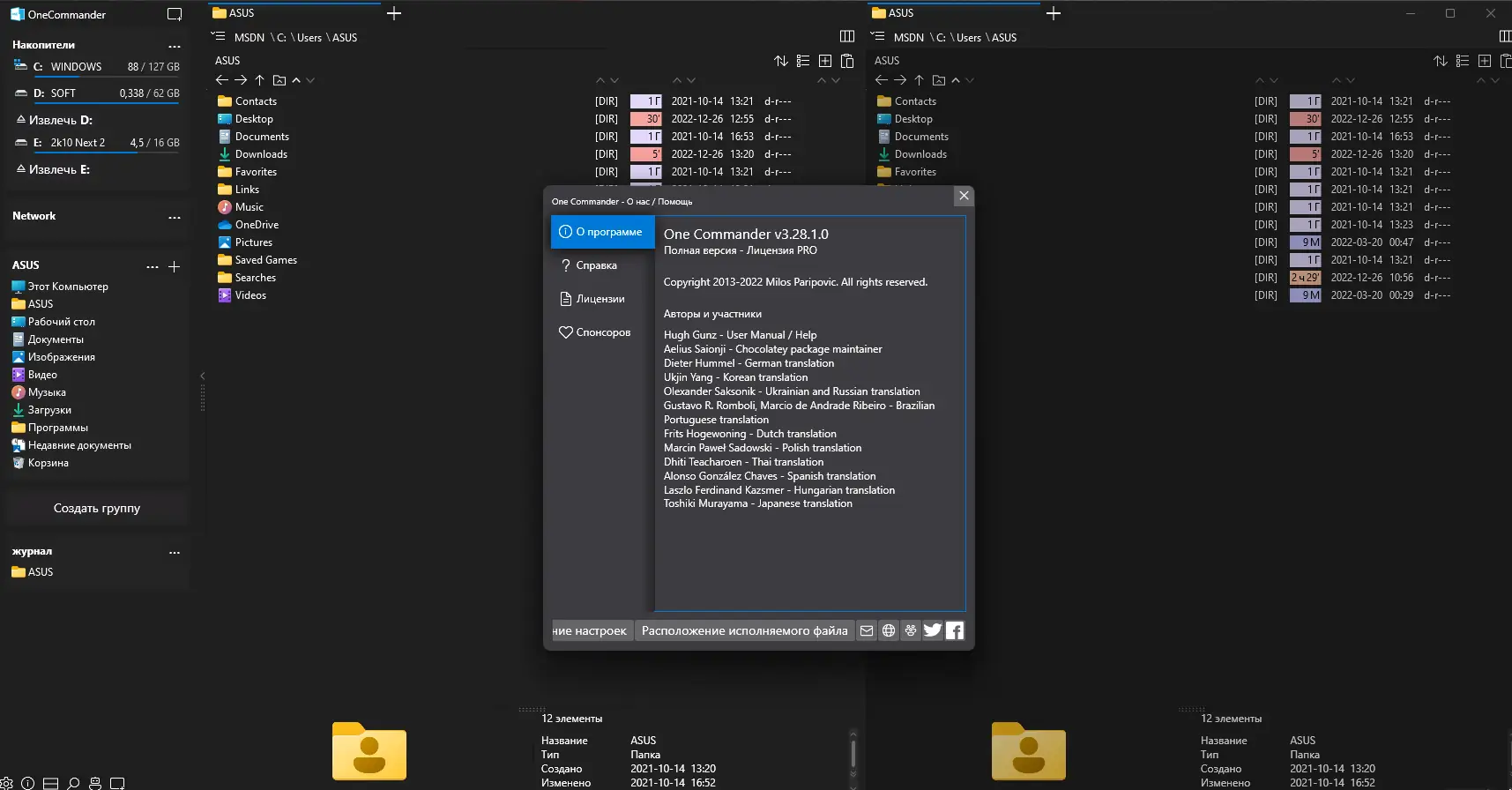The width and height of the screenshot is (1512, 790).
Task: Click the Facebook icon in About dialog
Action: click(x=955, y=630)
